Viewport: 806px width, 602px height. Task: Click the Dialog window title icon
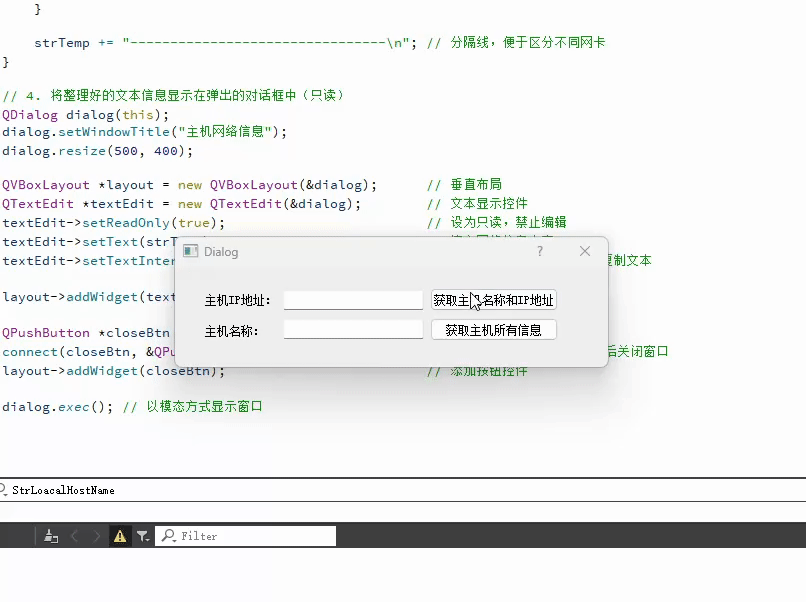(191, 251)
